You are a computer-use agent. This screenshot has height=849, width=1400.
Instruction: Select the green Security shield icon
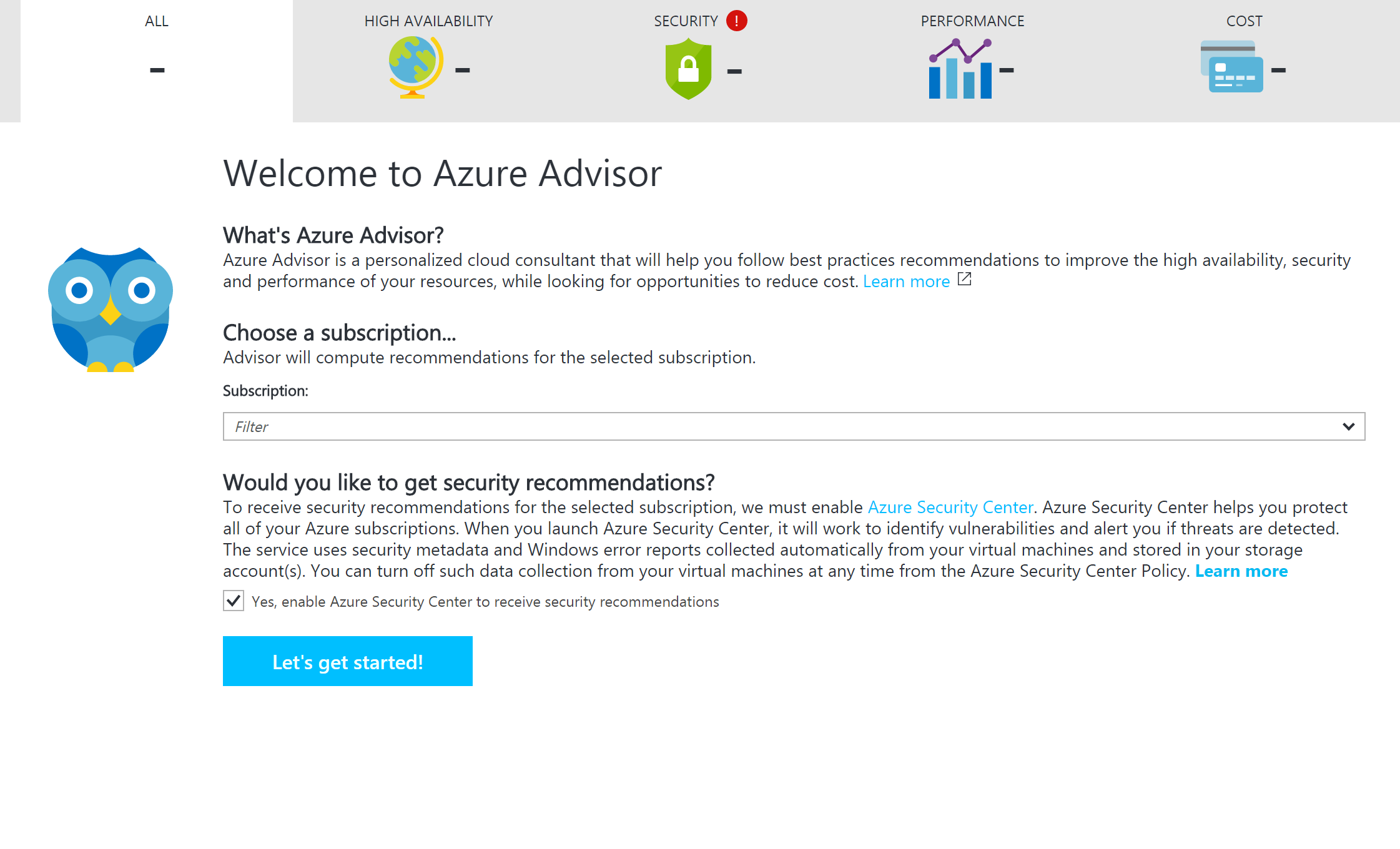coord(689,67)
